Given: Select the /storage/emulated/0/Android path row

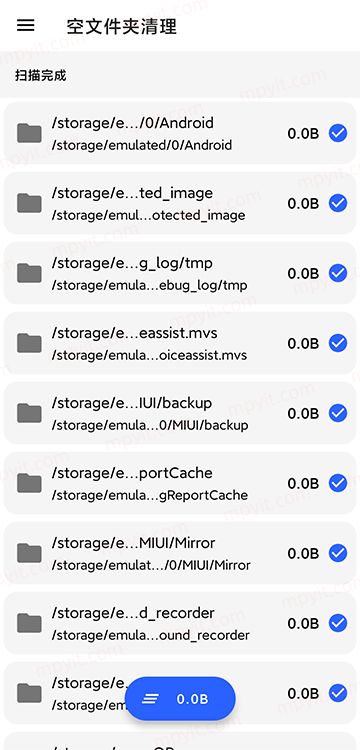Looking at the screenshot, I should coord(180,133).
